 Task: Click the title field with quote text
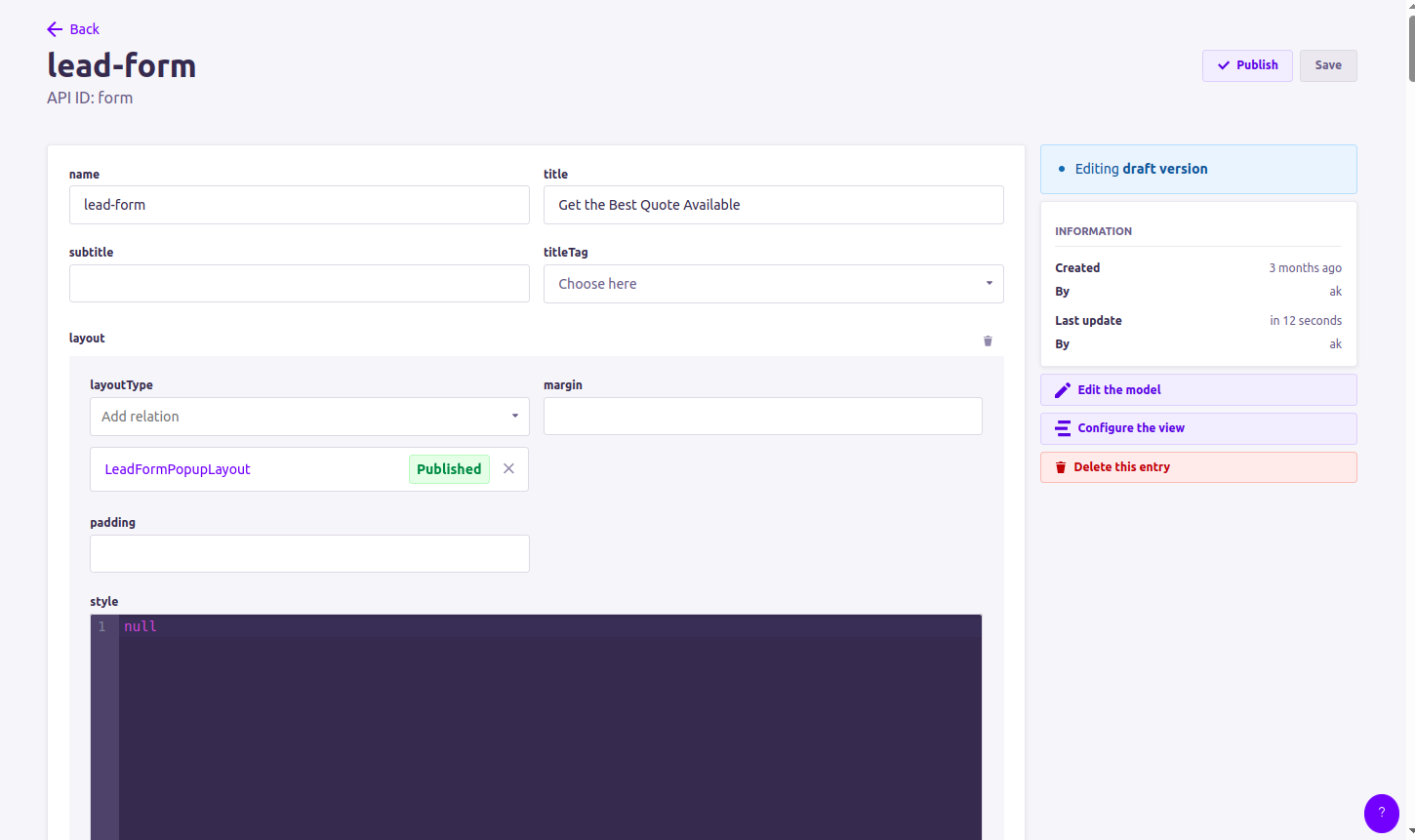pyautogui.click(x=773, y=205)
